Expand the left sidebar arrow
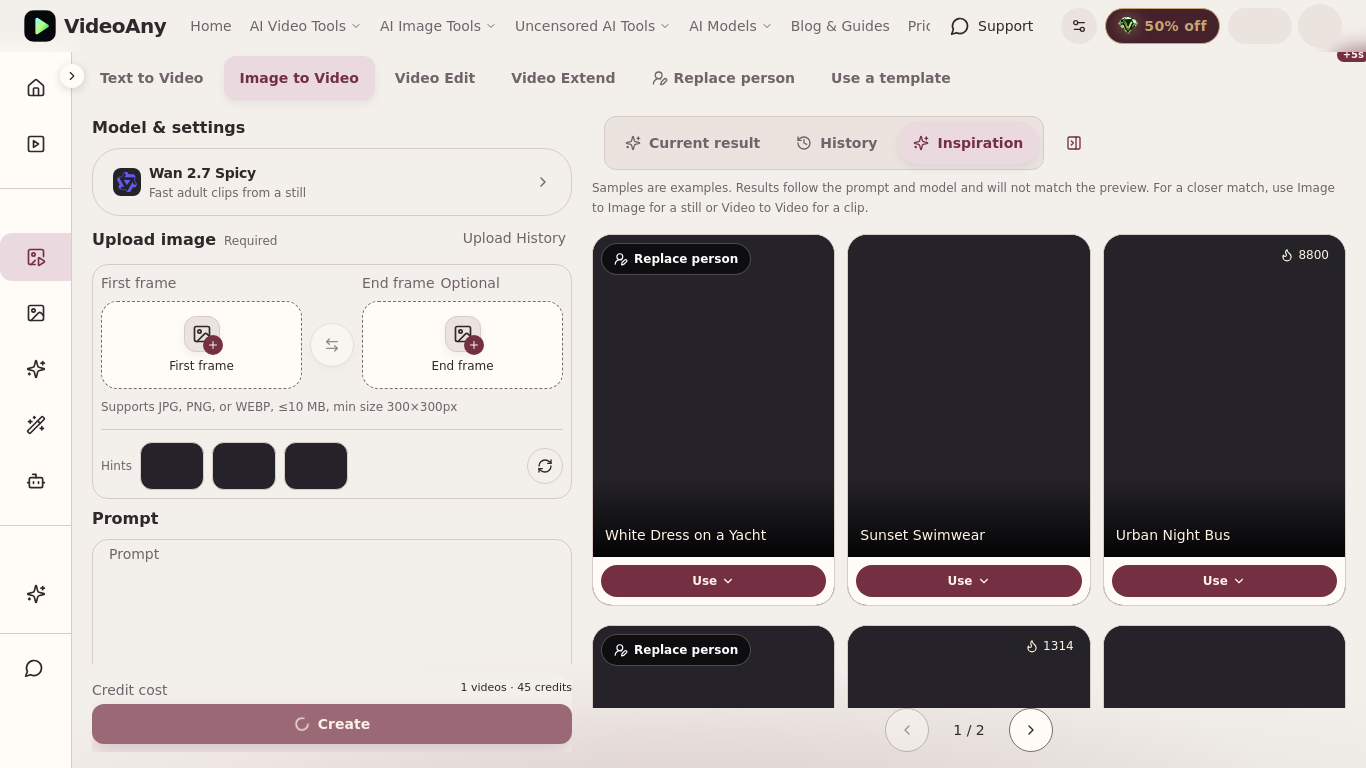The image size is (1366, 768). point(72,76)
